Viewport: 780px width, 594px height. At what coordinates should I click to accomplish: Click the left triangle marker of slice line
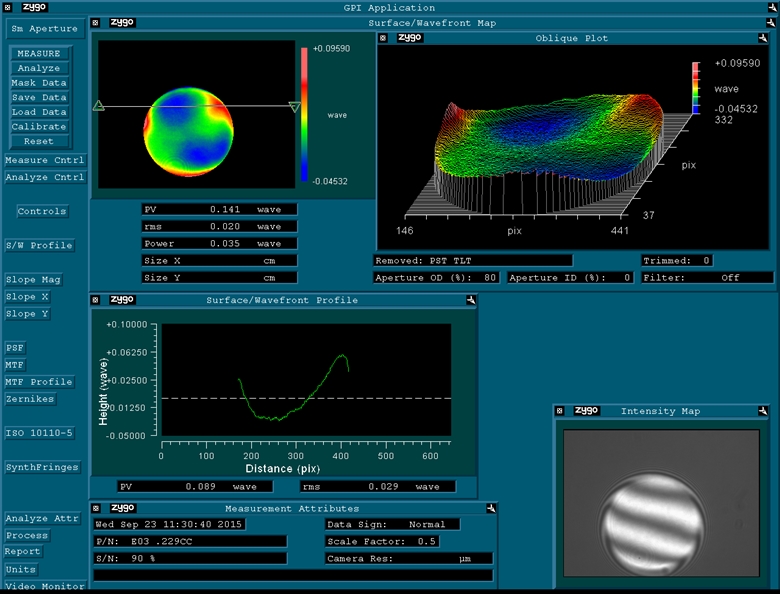(x=98, y=105)
